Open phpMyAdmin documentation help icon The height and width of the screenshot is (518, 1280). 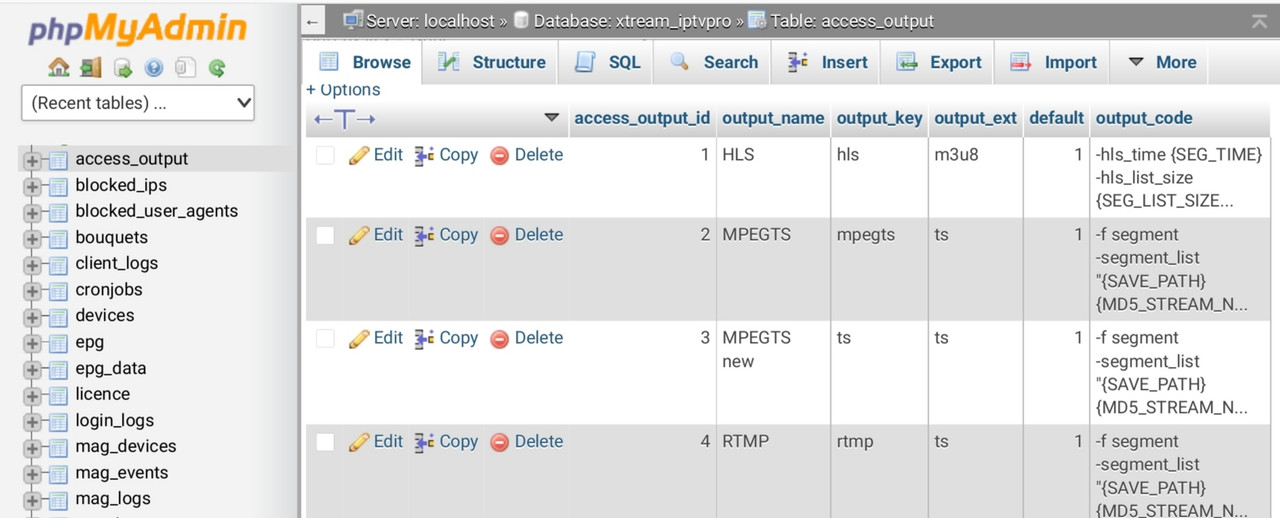point(153,68)
